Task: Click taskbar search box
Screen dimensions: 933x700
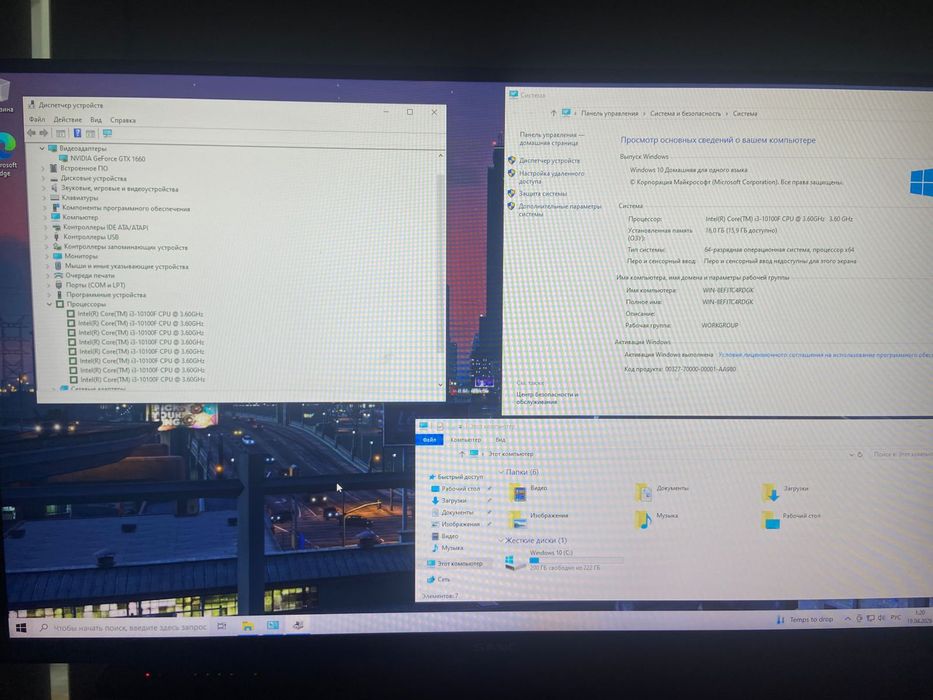Action: pos(124,627)
